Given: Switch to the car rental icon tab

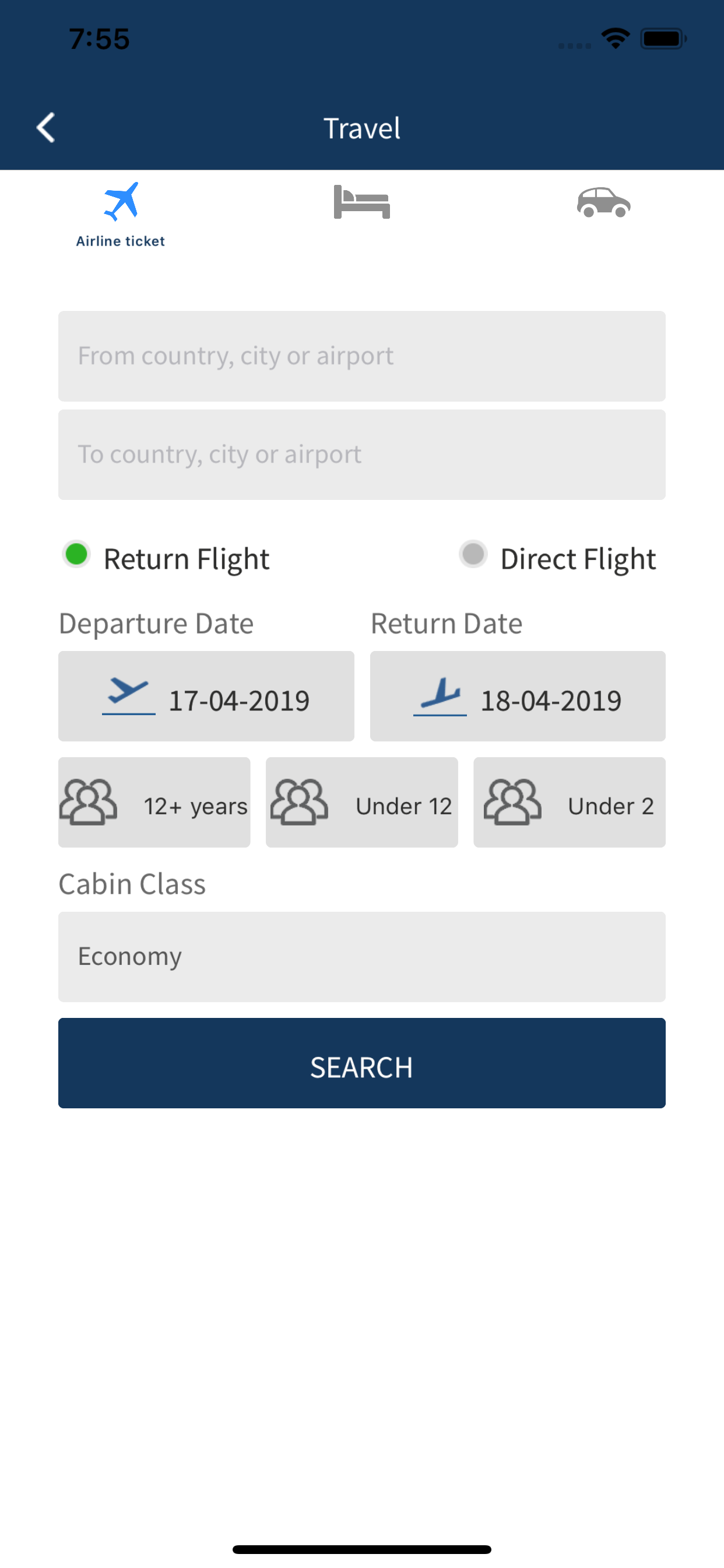Looking at the screenshot, I should [x=603, y=202].
